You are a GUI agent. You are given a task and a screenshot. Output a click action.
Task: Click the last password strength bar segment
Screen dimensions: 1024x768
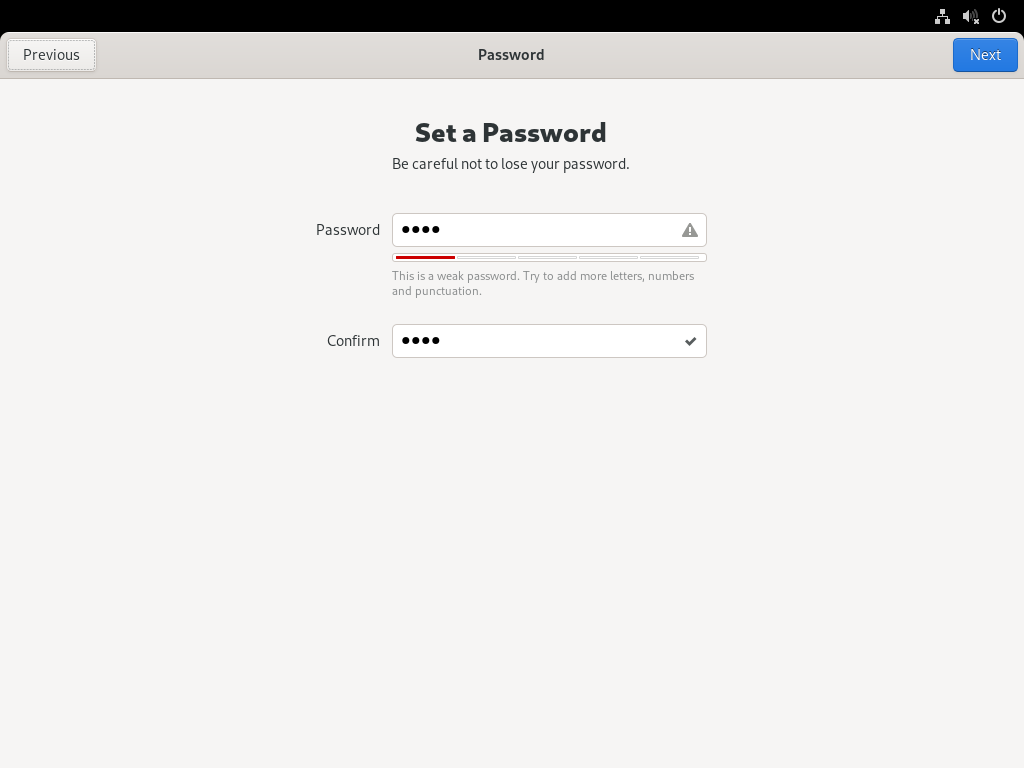point(670,258)
